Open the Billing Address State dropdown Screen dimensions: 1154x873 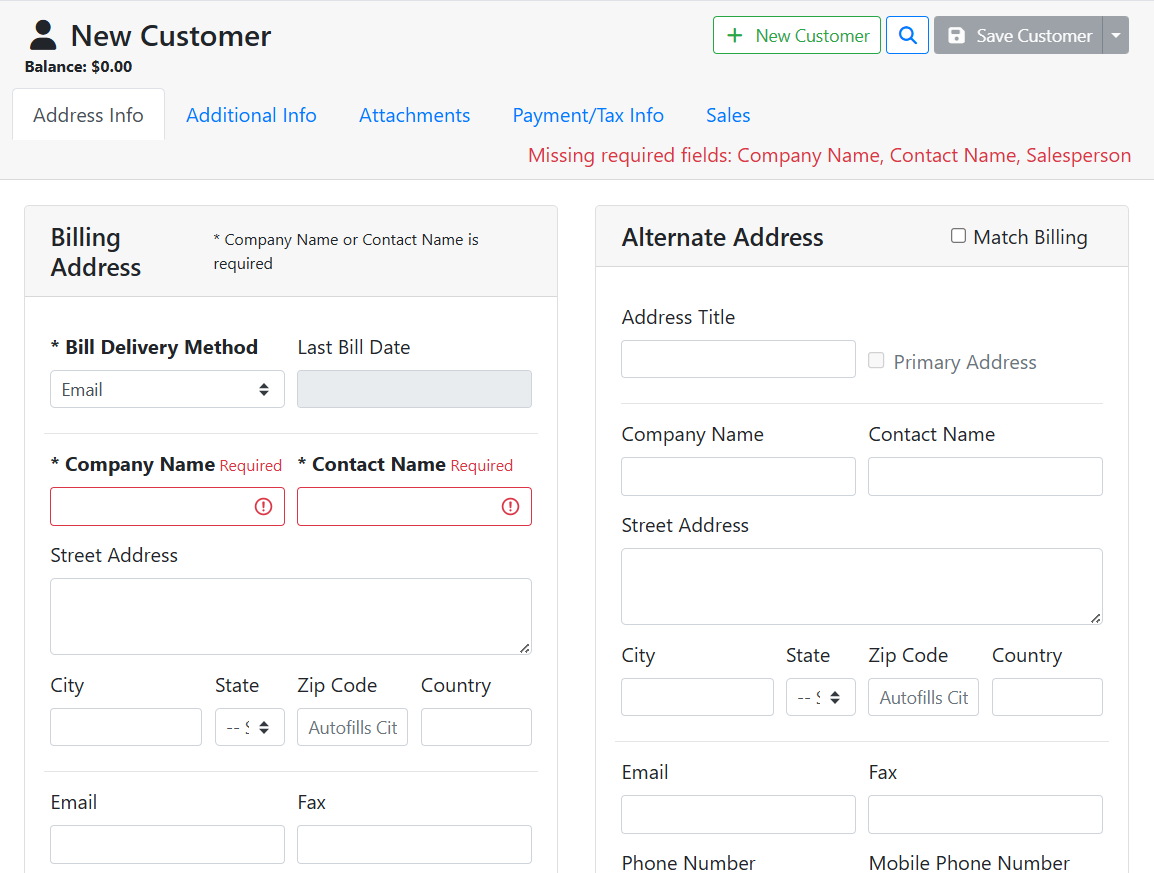[249, 728]
